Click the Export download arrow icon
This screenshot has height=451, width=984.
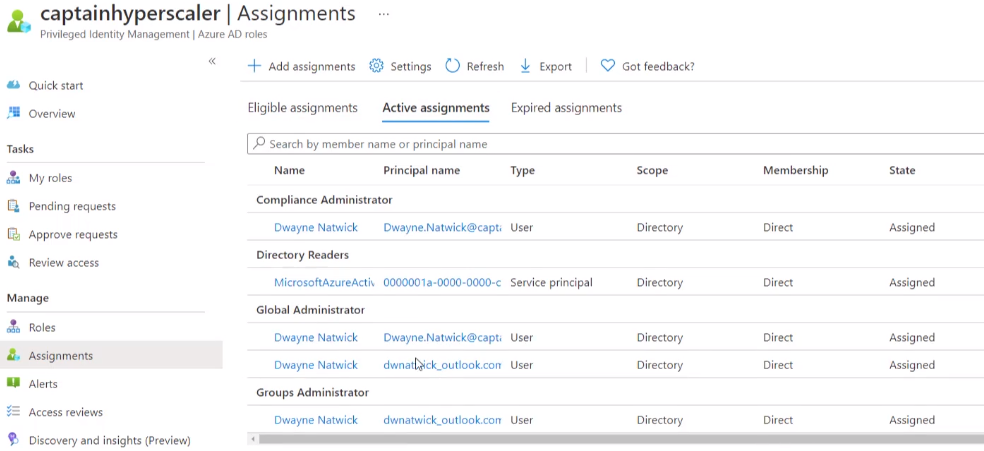[x=526, y=66]
